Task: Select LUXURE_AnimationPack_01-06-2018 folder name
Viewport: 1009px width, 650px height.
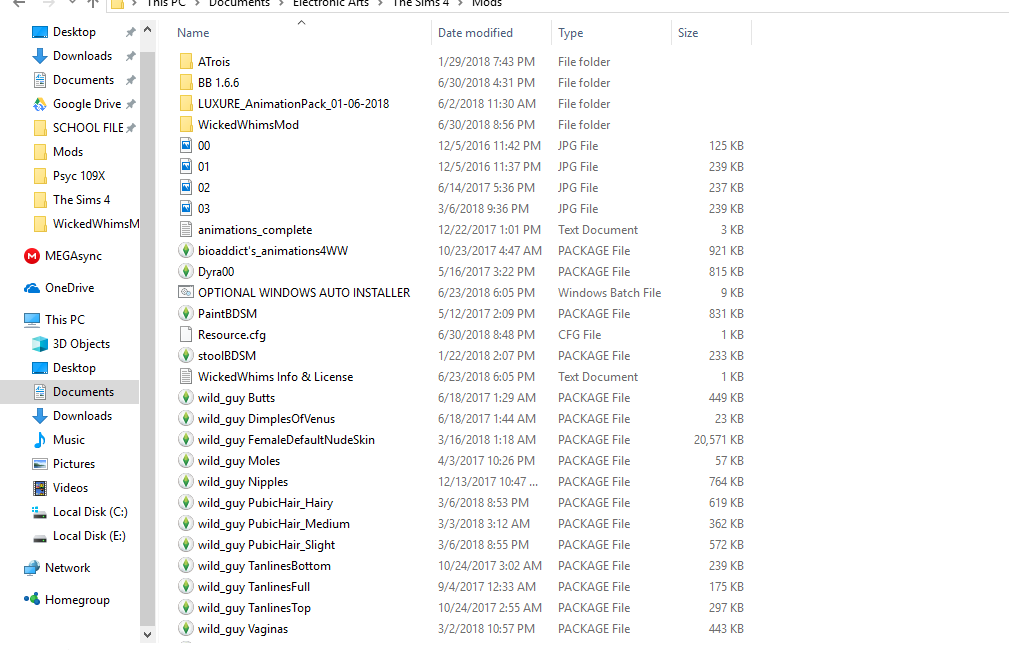Action: pyautogui.click(x=293, y=104)
